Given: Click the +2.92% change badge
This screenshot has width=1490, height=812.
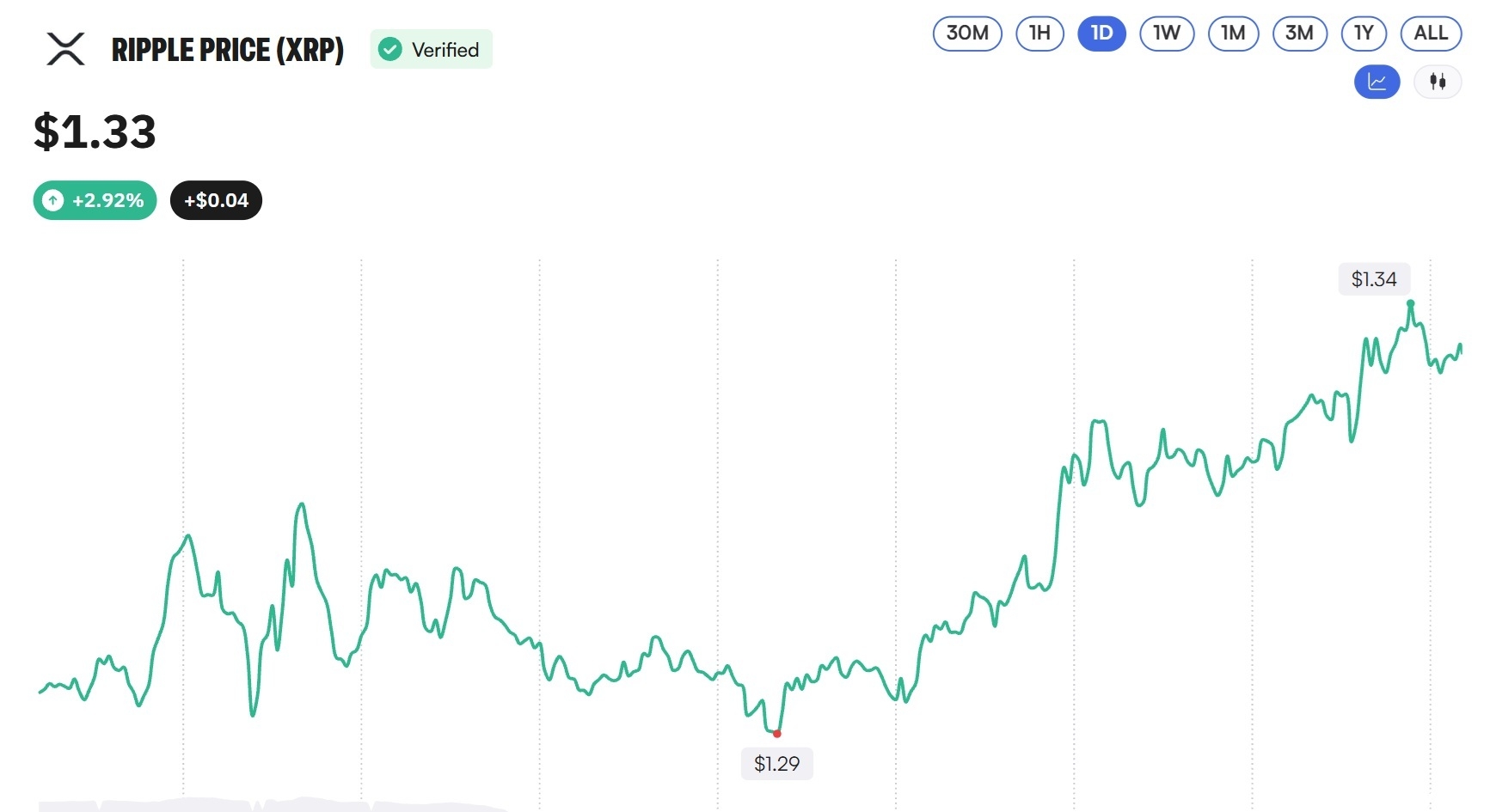Looking at the screenshot, I should [95, 201].
